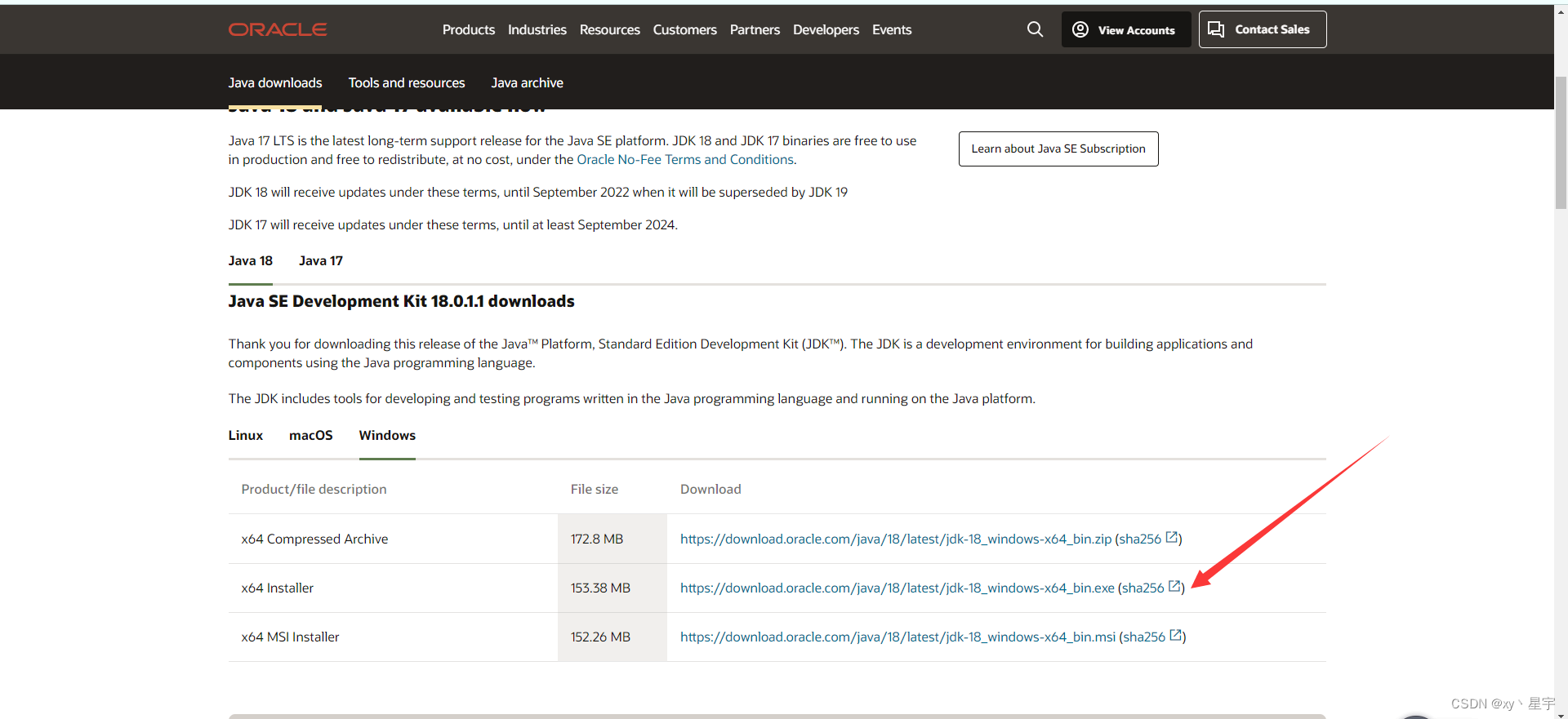
Task: Click the scrollbar down arrow
Action: pos(1561,715)
